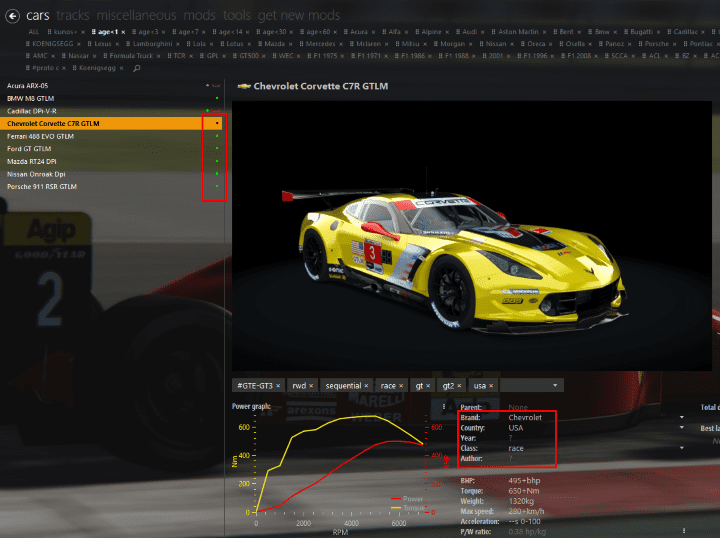The width and height of the screenshot is (720, 538).
Task: Toggle the Acura ARX-05 status indicator
Action: tap(207, 86)
